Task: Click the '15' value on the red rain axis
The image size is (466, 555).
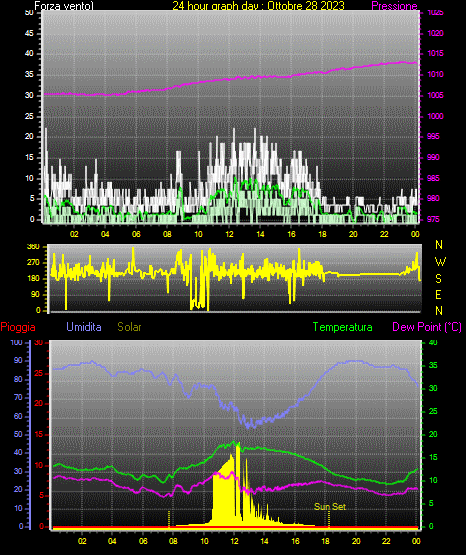Action: (39, 434)
